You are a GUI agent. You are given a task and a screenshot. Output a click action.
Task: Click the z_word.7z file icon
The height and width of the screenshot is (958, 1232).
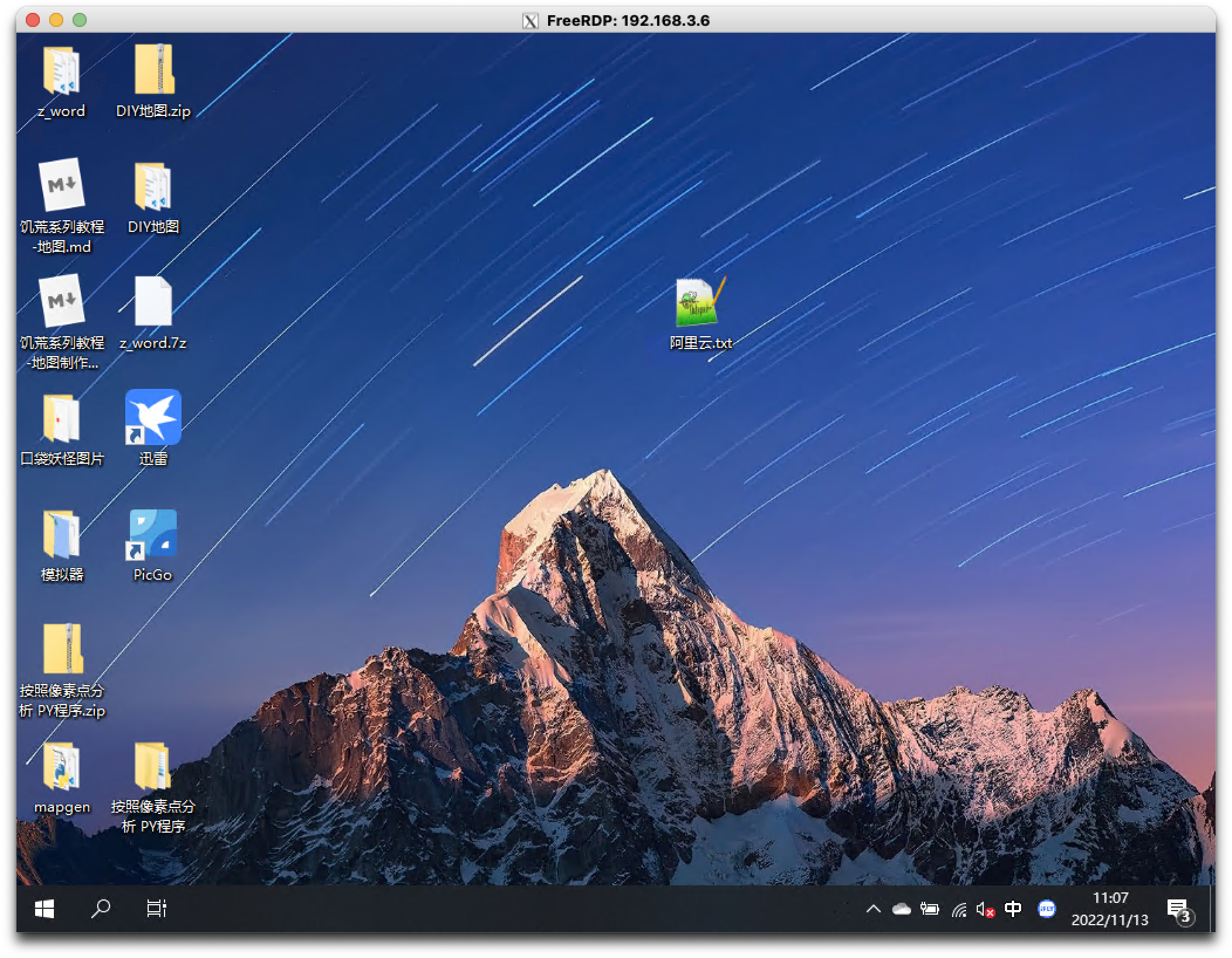[153, 302]
